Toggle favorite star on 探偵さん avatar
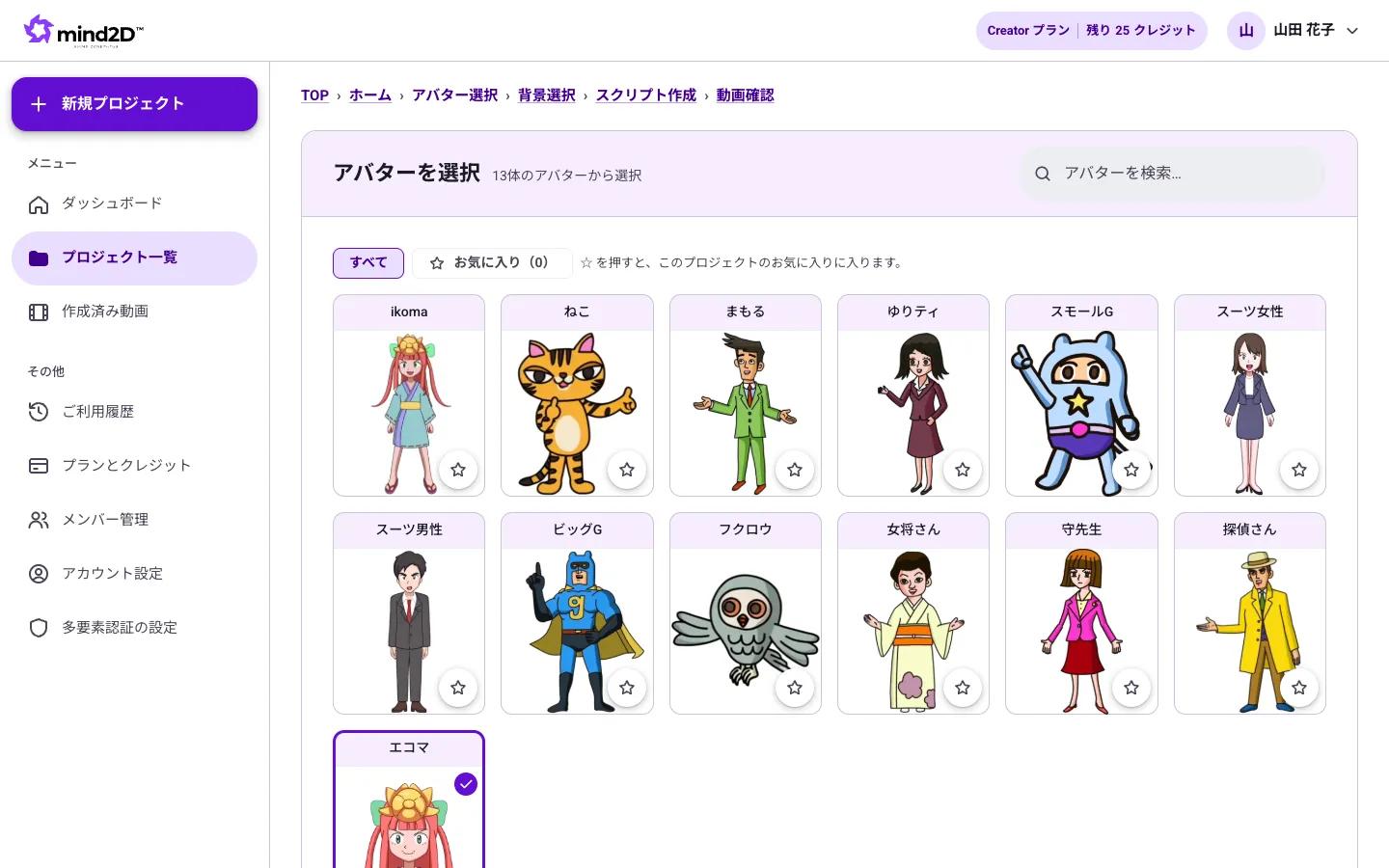Viewport: 1389px width, 868px height. tap(1299, 688)
